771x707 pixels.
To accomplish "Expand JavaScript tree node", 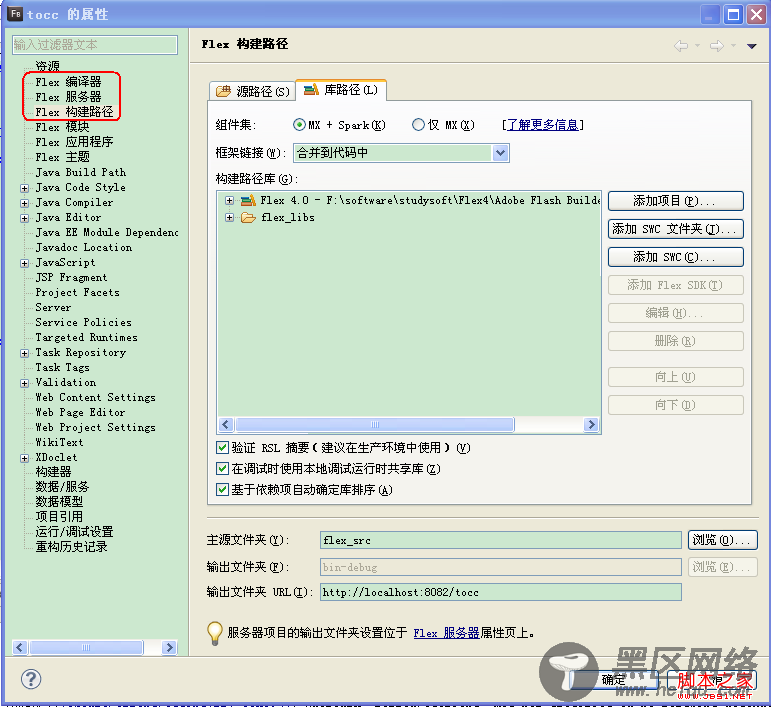I will pos(24,264).
